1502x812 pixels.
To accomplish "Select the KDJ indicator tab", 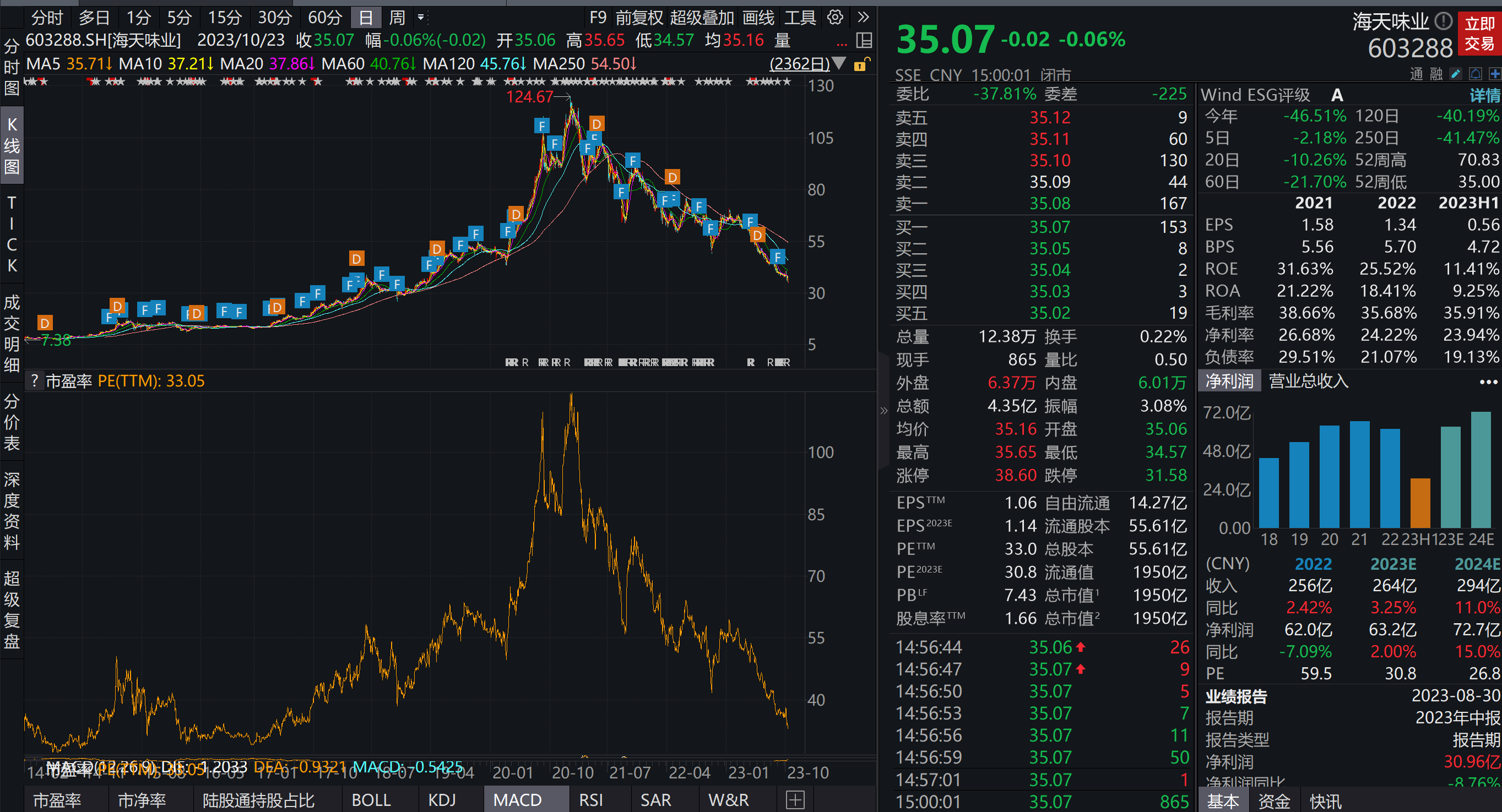I will [442, 800].
